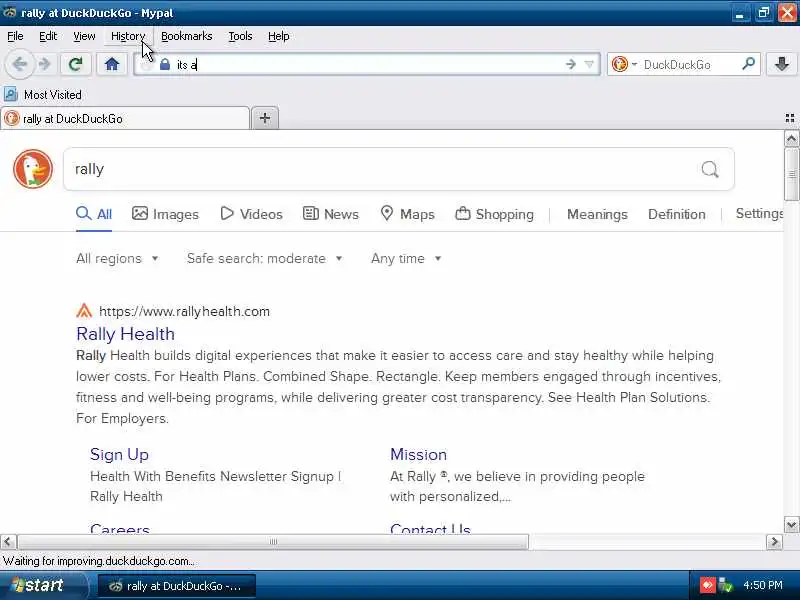Switch to News results

point(331,214)
